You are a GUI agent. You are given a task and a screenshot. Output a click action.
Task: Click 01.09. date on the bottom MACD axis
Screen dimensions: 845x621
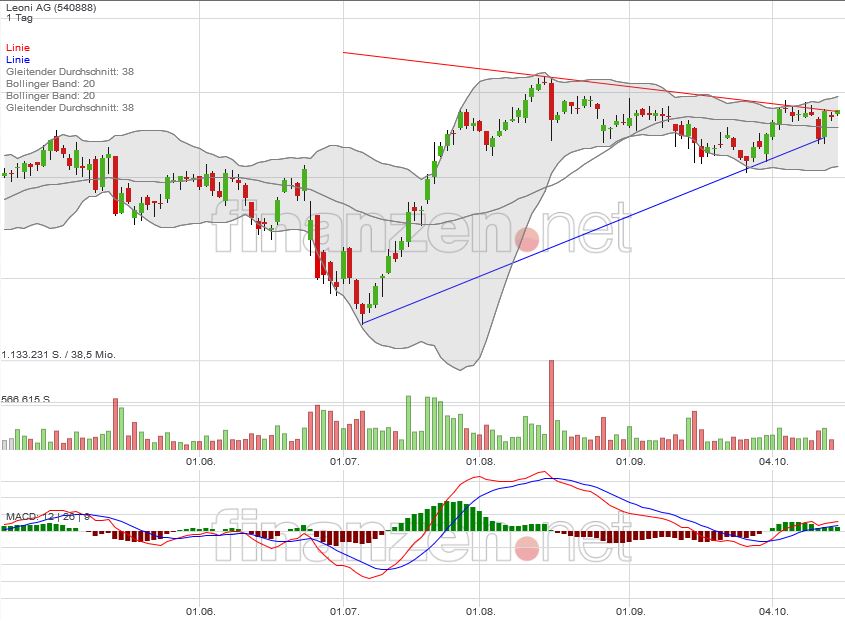click(x=629, y=609)
